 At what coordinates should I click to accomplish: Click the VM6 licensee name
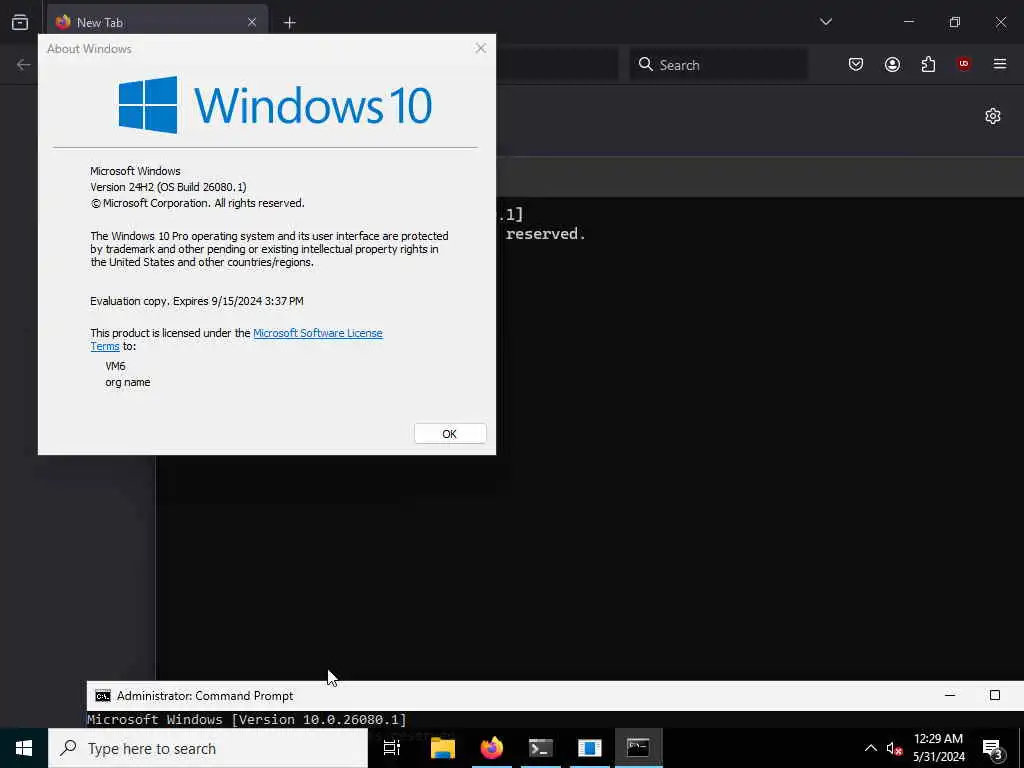(x=116, y=366)
